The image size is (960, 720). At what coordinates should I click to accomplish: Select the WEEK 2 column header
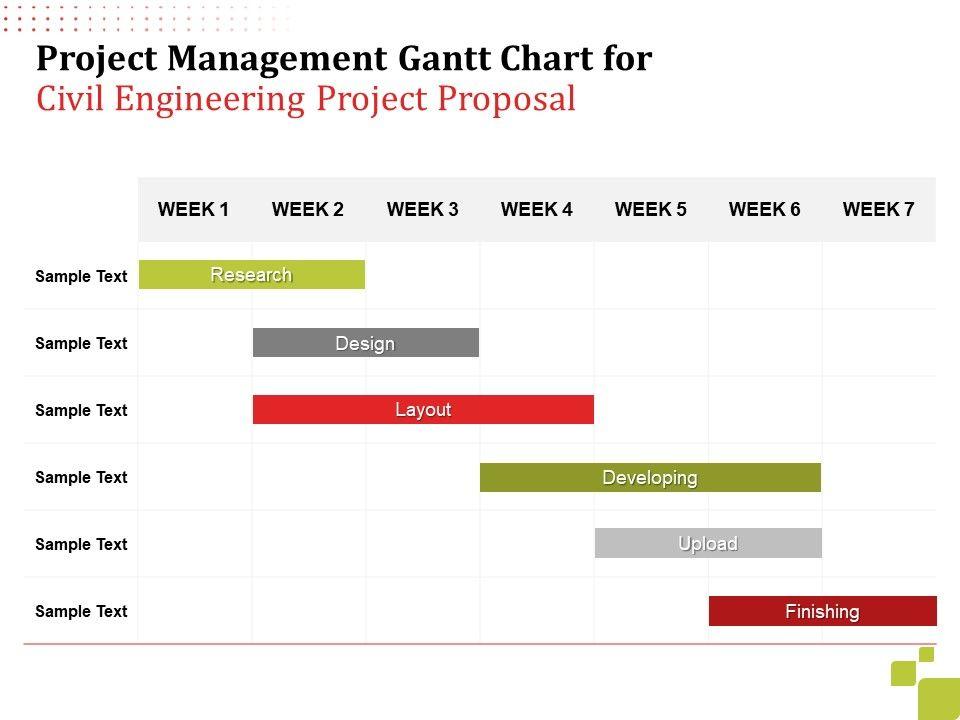(x=308, y=209)
